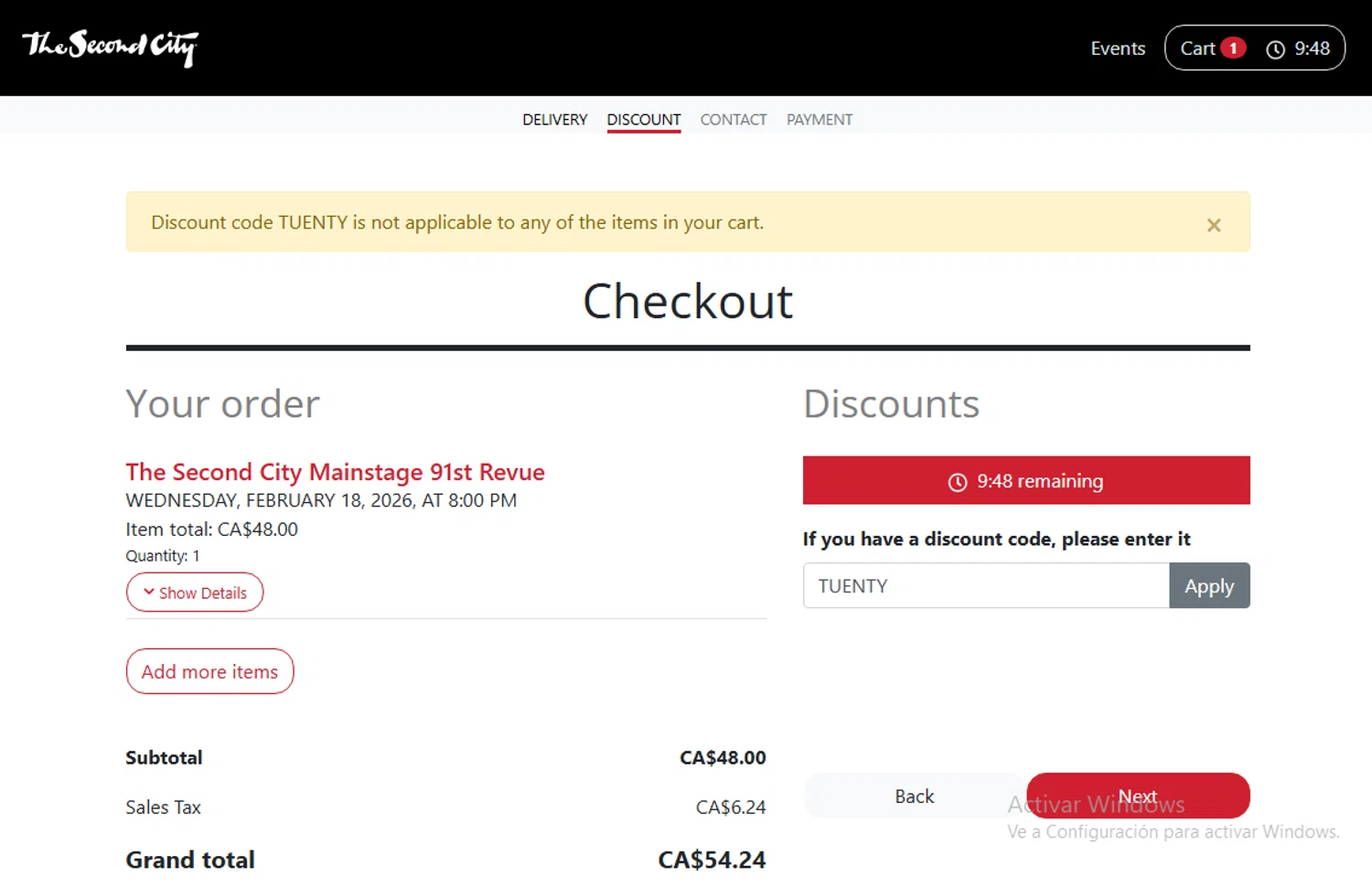
Task: Open The Second City Mainstage 91st Revue link
Action: [335, 472]
